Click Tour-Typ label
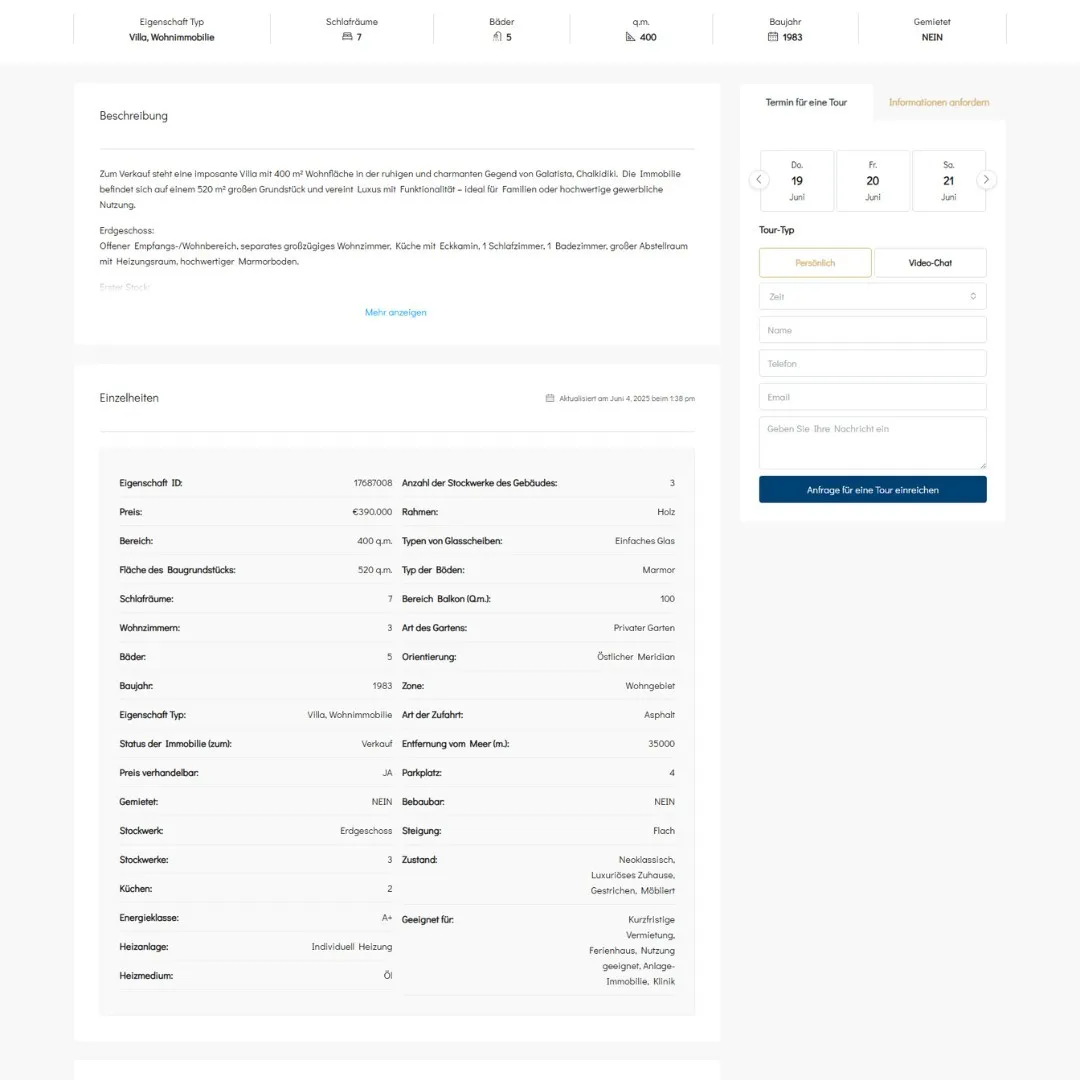Viewport: 1080px width, 1080px height. [x=776, y=229]
